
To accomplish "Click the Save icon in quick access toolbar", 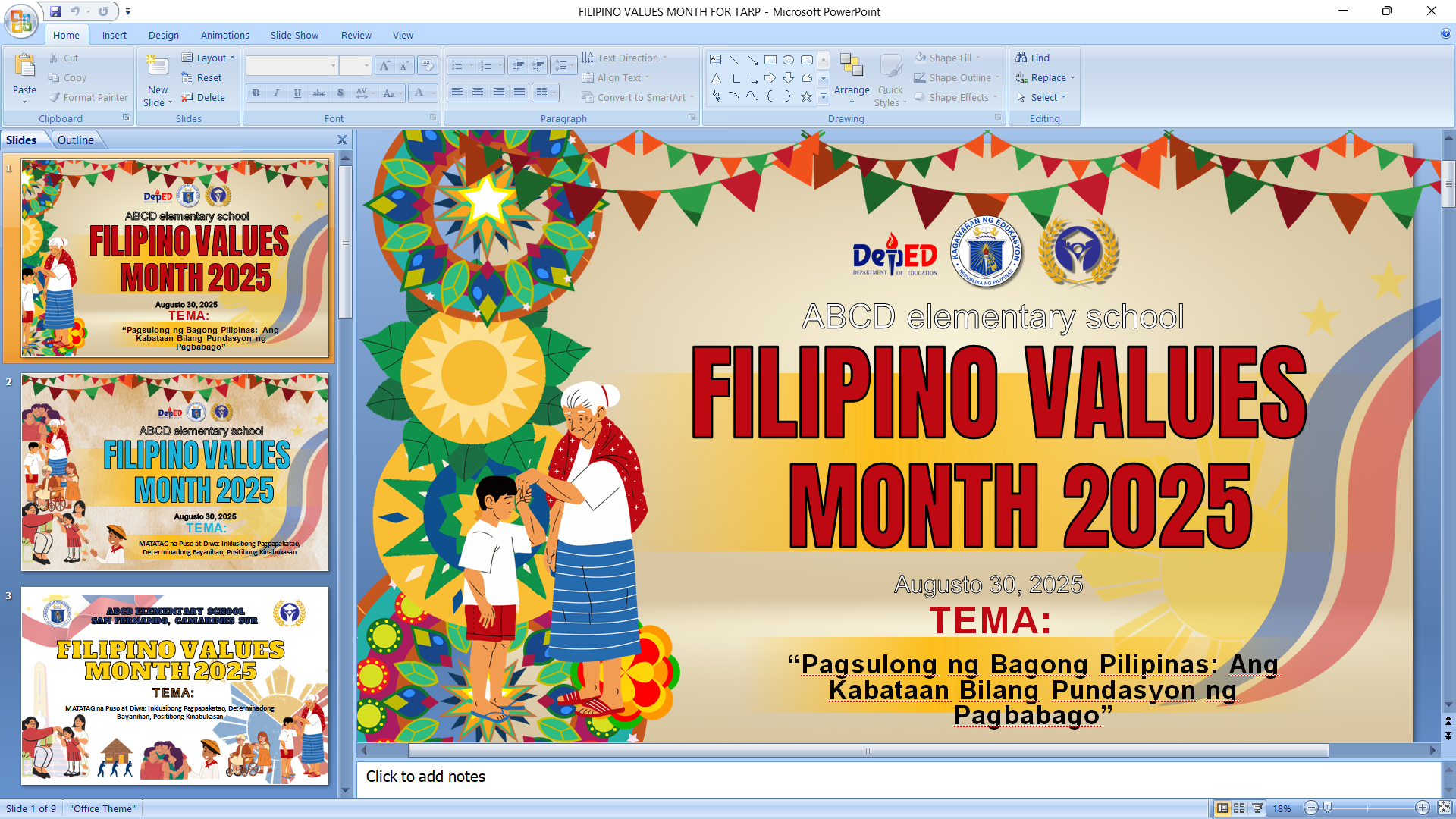I will [x=55, y=11].
